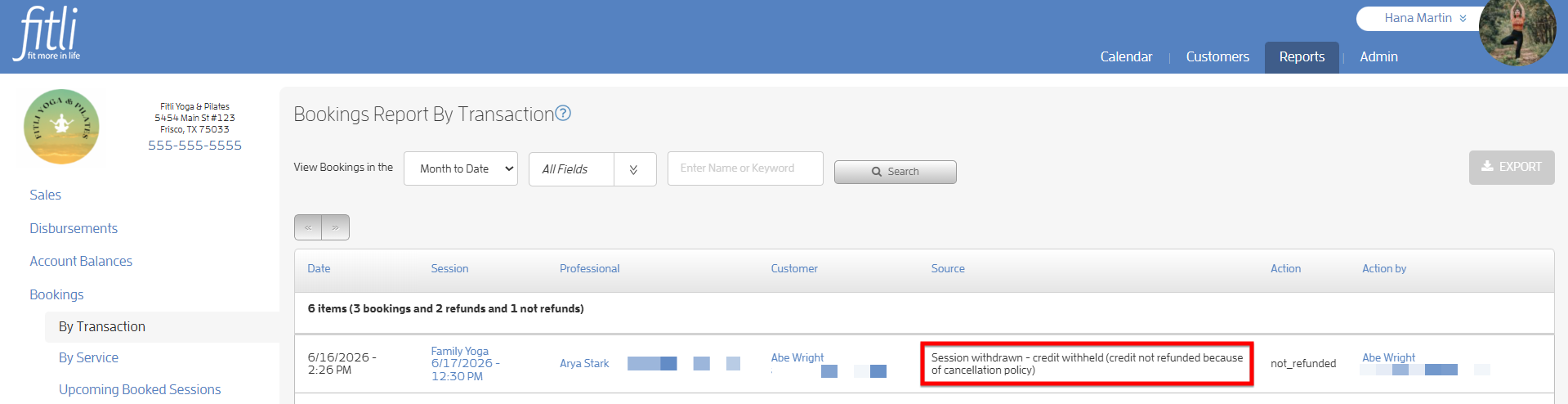Screen dimensions: 1568x404
Task: Click the EXPORT button
Action: point(1512,167)
